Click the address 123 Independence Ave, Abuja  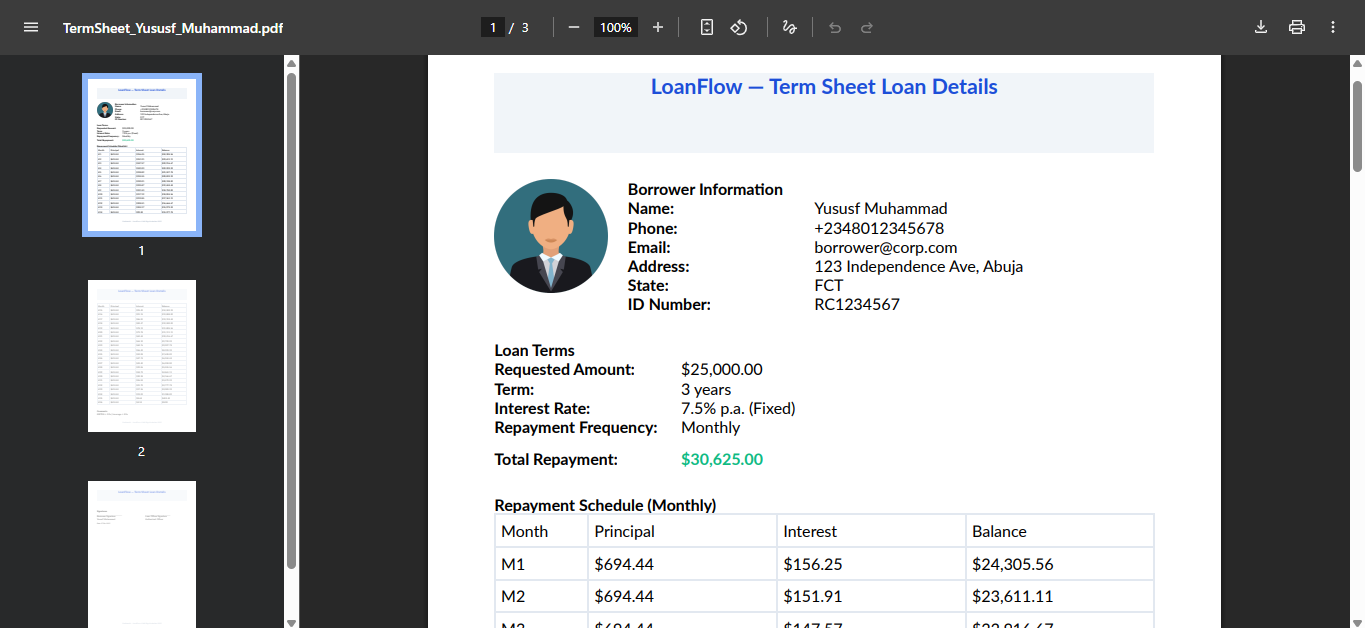(x=919, y=266)
